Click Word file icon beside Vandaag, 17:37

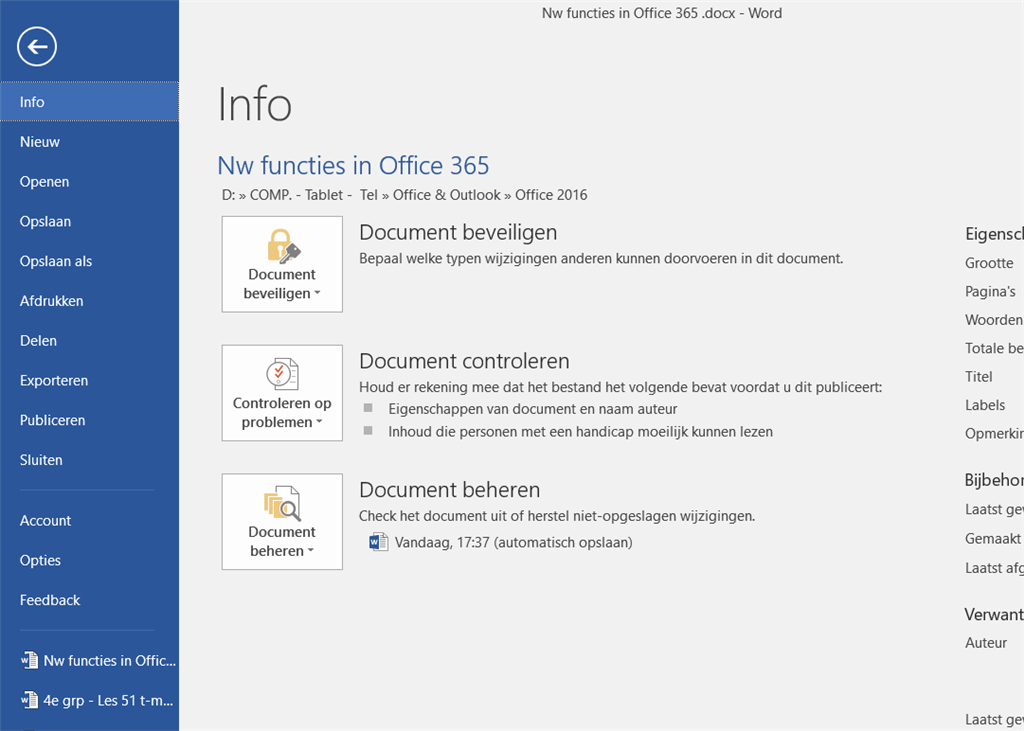(x=378, y=542)
